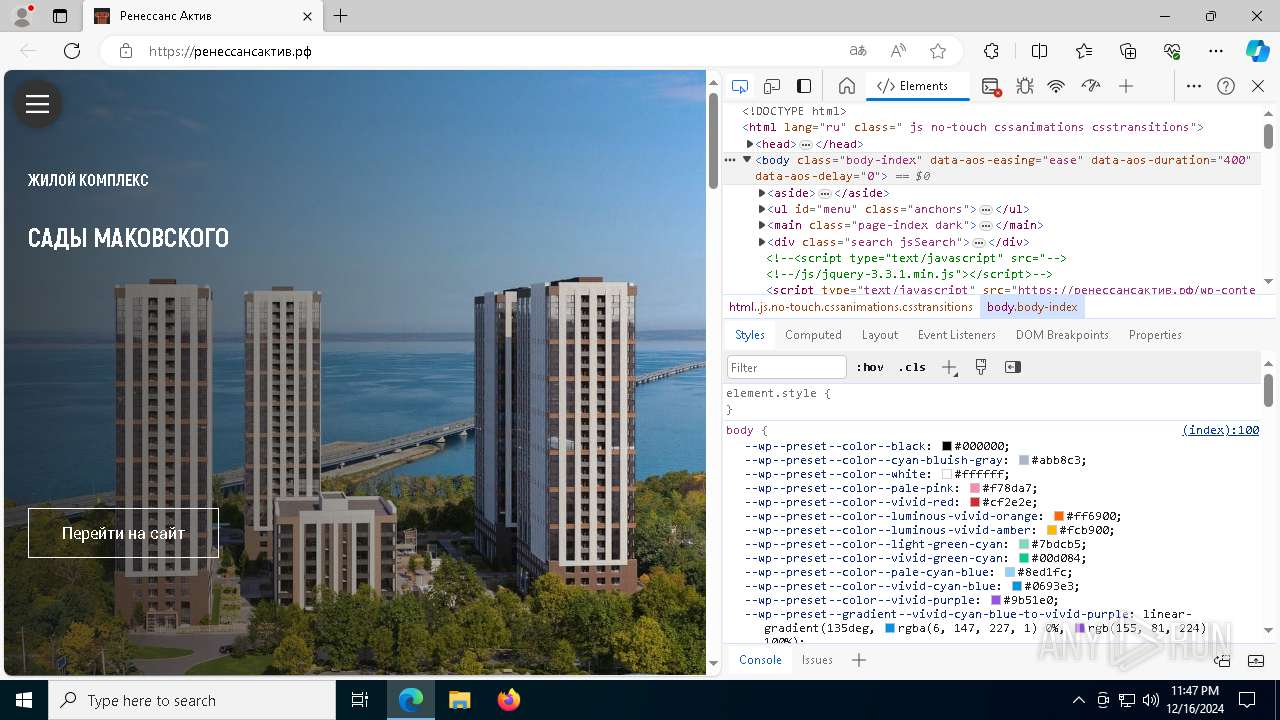Open Edge Settings and more menu
The width and height of the screenshot is (1280, 720).
pyautogui.click(x=1216, y=51)
